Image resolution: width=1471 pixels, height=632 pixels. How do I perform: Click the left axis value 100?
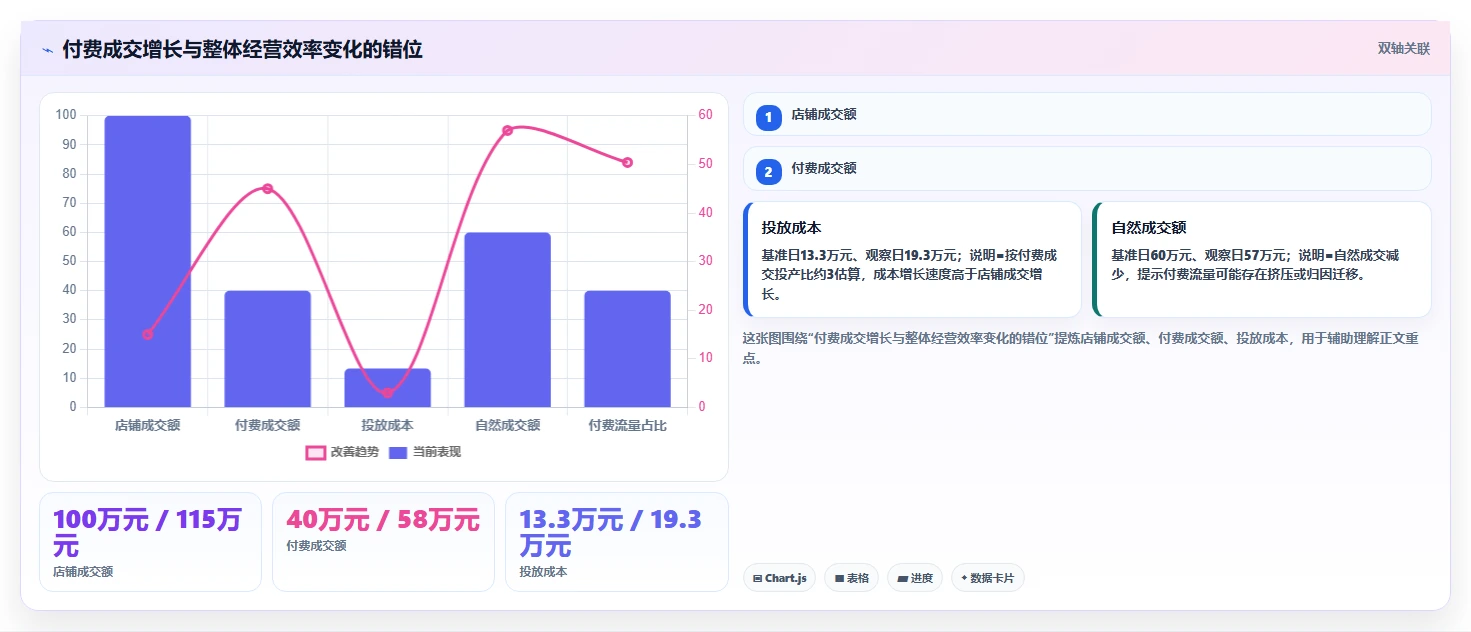(x=66, y=115)
